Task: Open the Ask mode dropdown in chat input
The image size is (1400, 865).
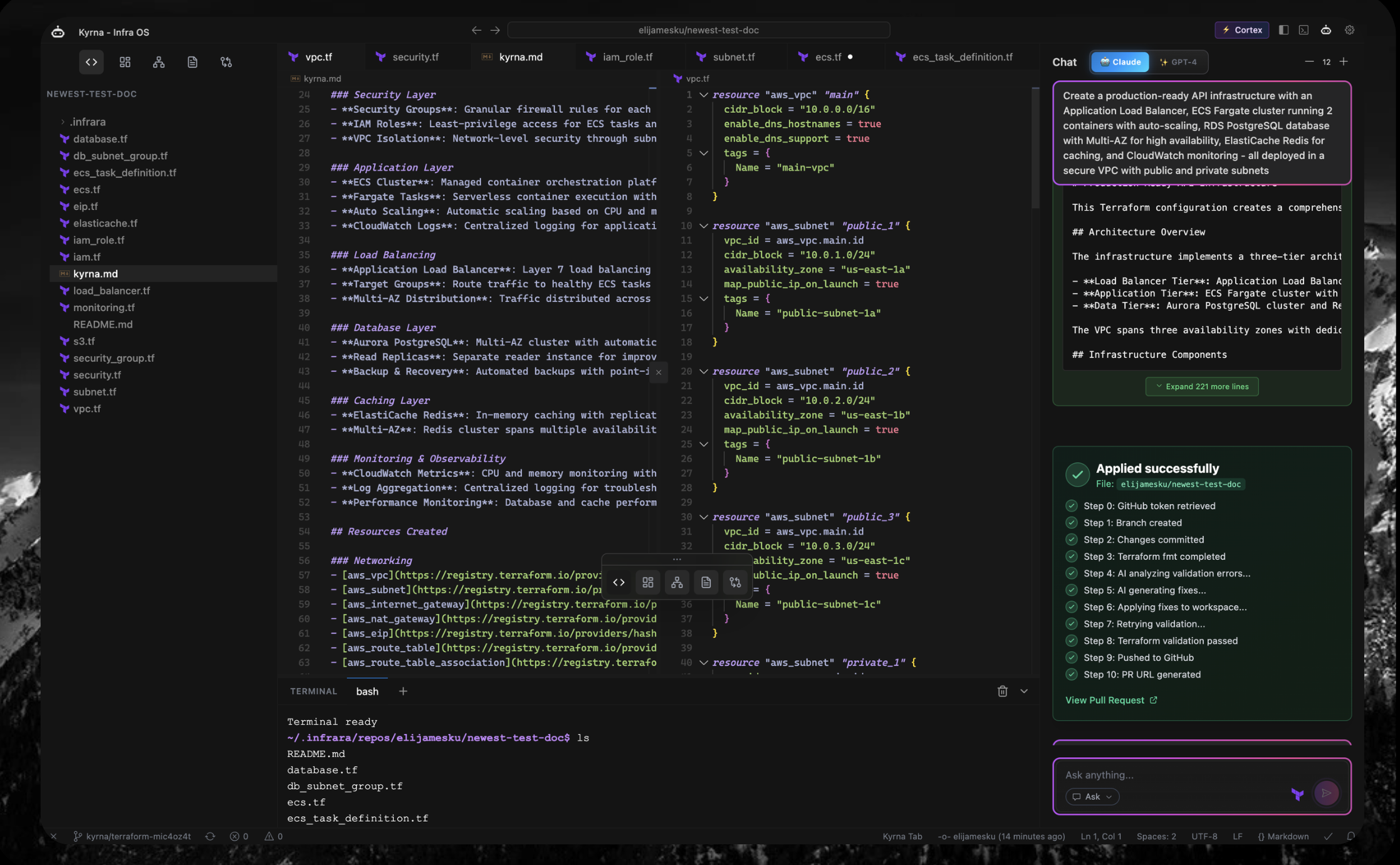Action: coord(1092,796)
